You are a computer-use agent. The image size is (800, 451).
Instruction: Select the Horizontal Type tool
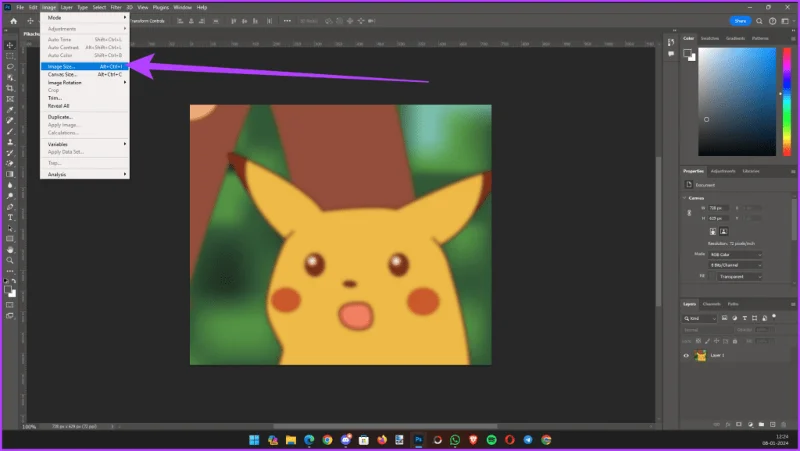click(10, 217)
